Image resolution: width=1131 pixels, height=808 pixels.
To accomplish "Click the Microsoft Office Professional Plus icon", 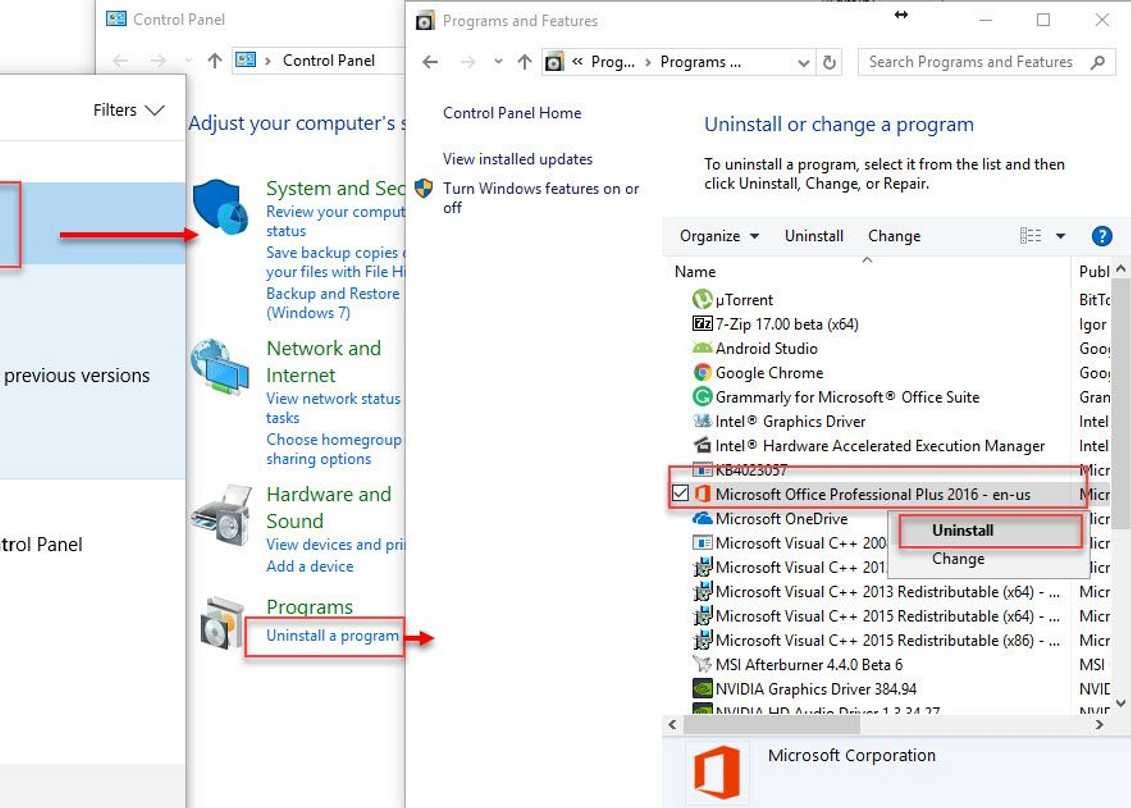I will click(702, 494).
